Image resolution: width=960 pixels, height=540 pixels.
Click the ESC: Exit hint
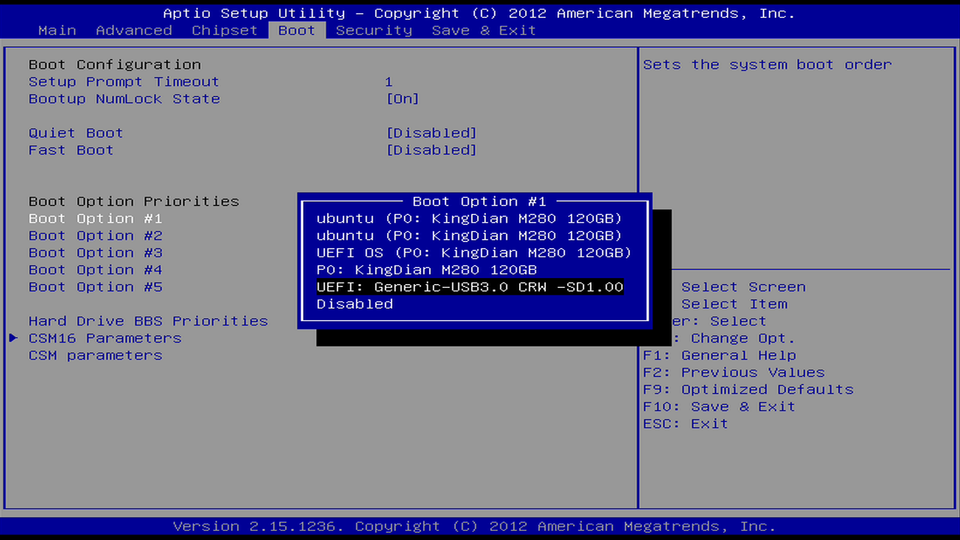pos(686,424)
